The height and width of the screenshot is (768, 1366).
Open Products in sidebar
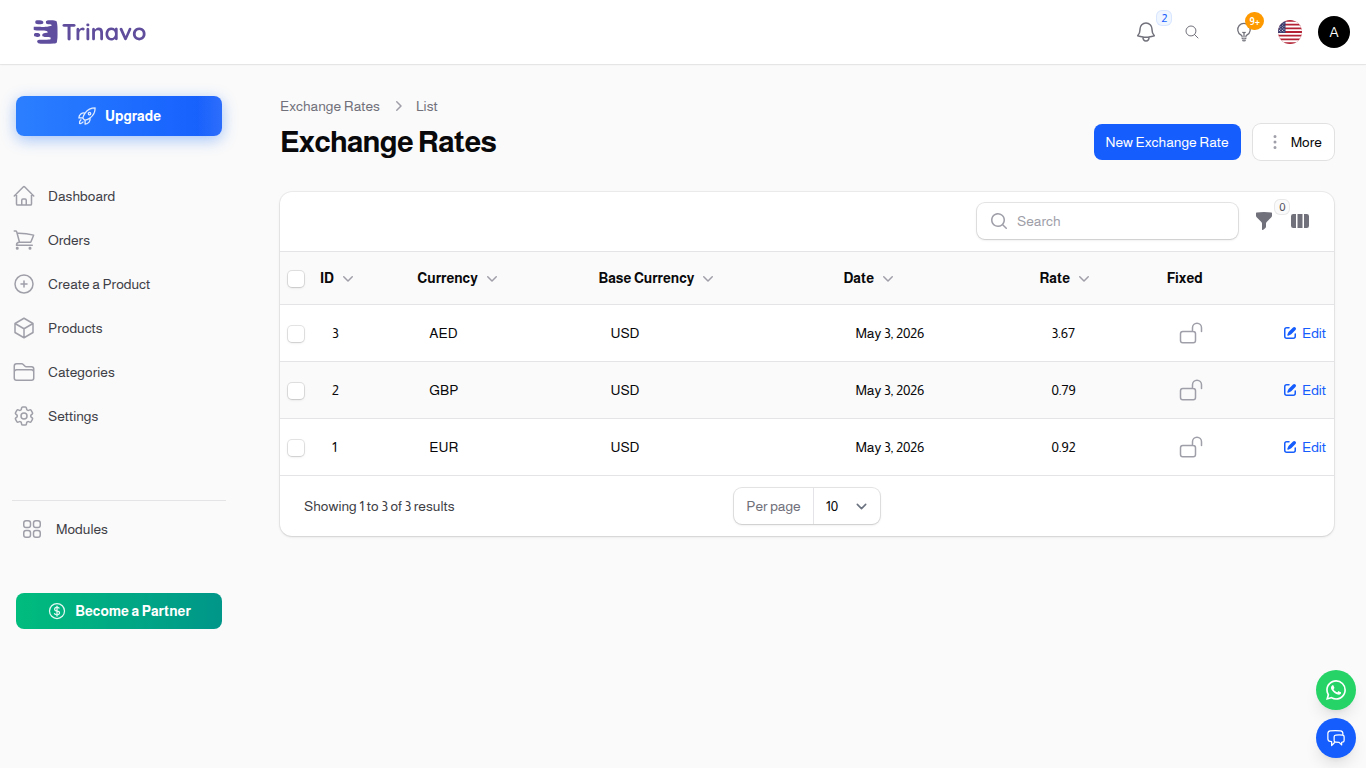coord(58,328)
